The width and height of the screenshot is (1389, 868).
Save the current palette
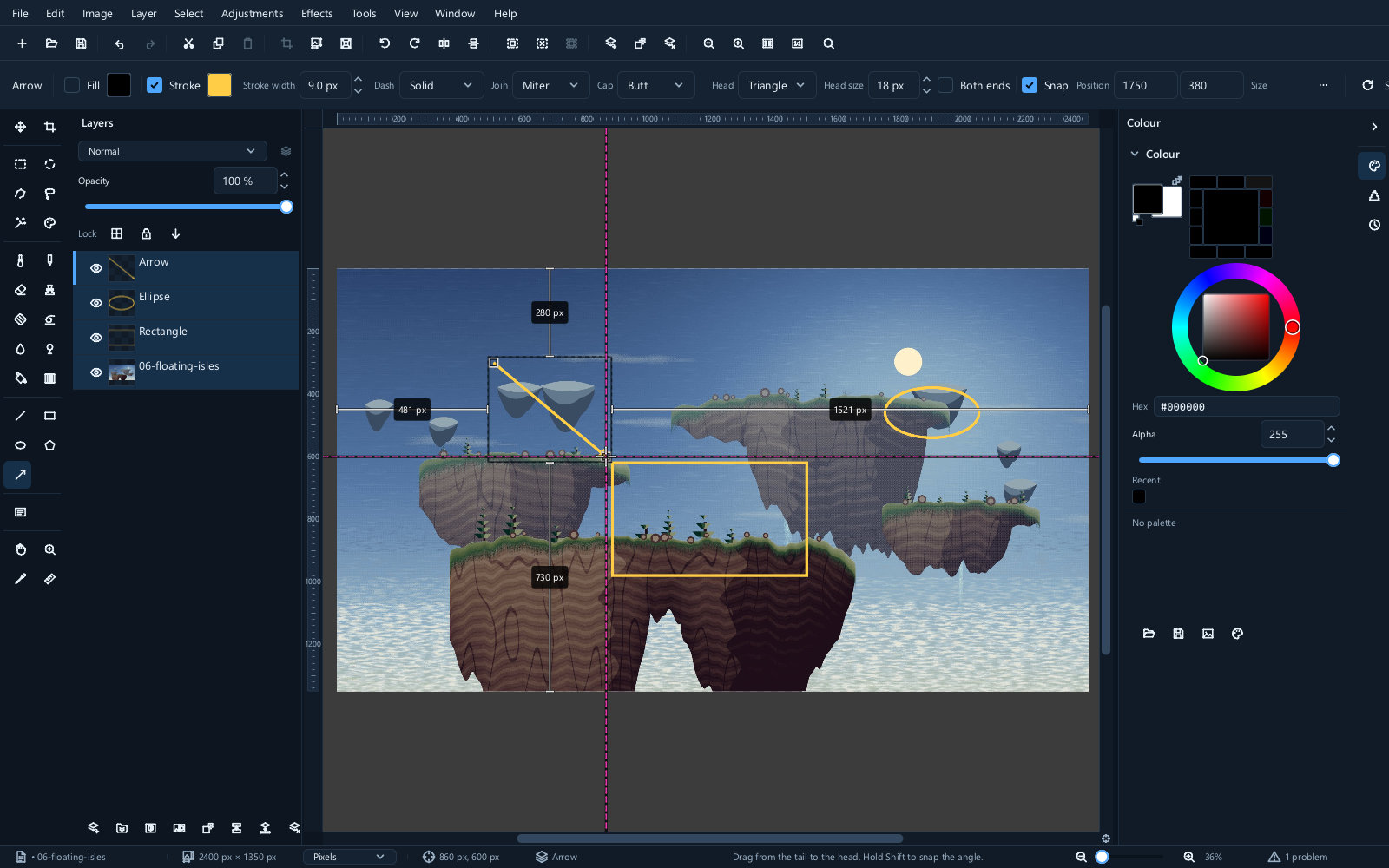pyautogui.click(x=1178, y=634)
